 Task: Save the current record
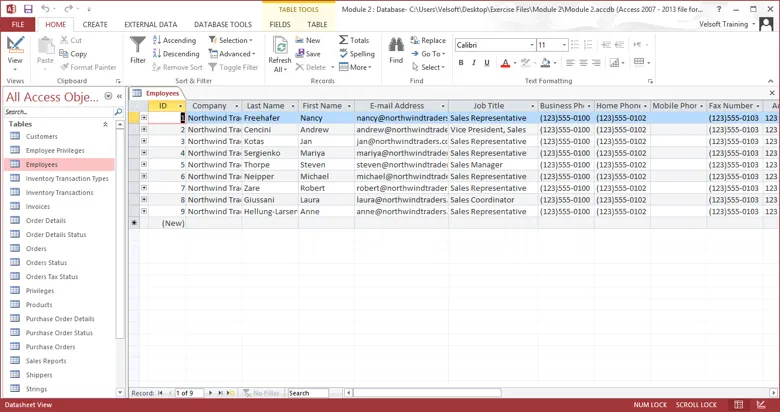(x=307, y=54)
